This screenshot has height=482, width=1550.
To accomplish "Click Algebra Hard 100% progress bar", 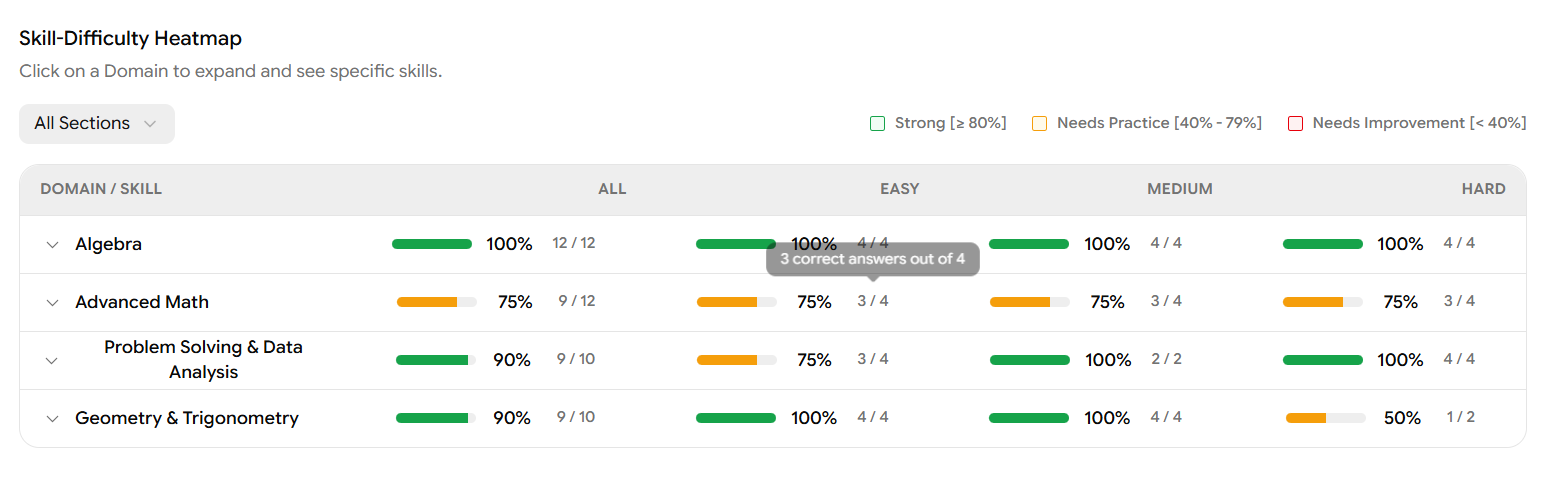I will [x=1322, y=244].
